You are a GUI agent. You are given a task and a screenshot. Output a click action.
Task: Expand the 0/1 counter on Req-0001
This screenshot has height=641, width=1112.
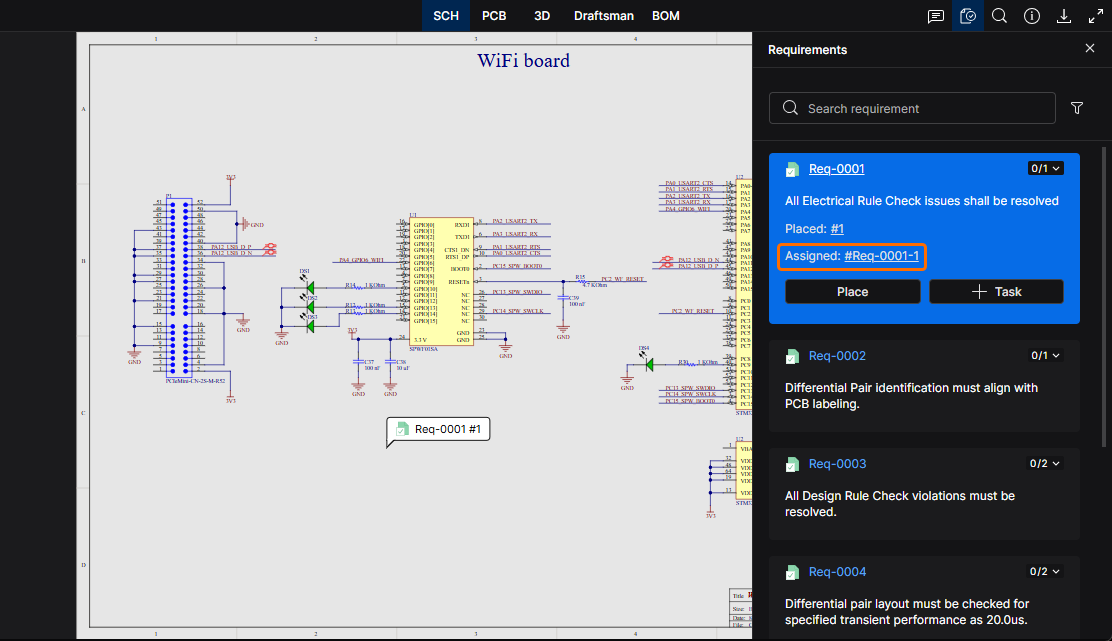click(x=1046, y=168)
